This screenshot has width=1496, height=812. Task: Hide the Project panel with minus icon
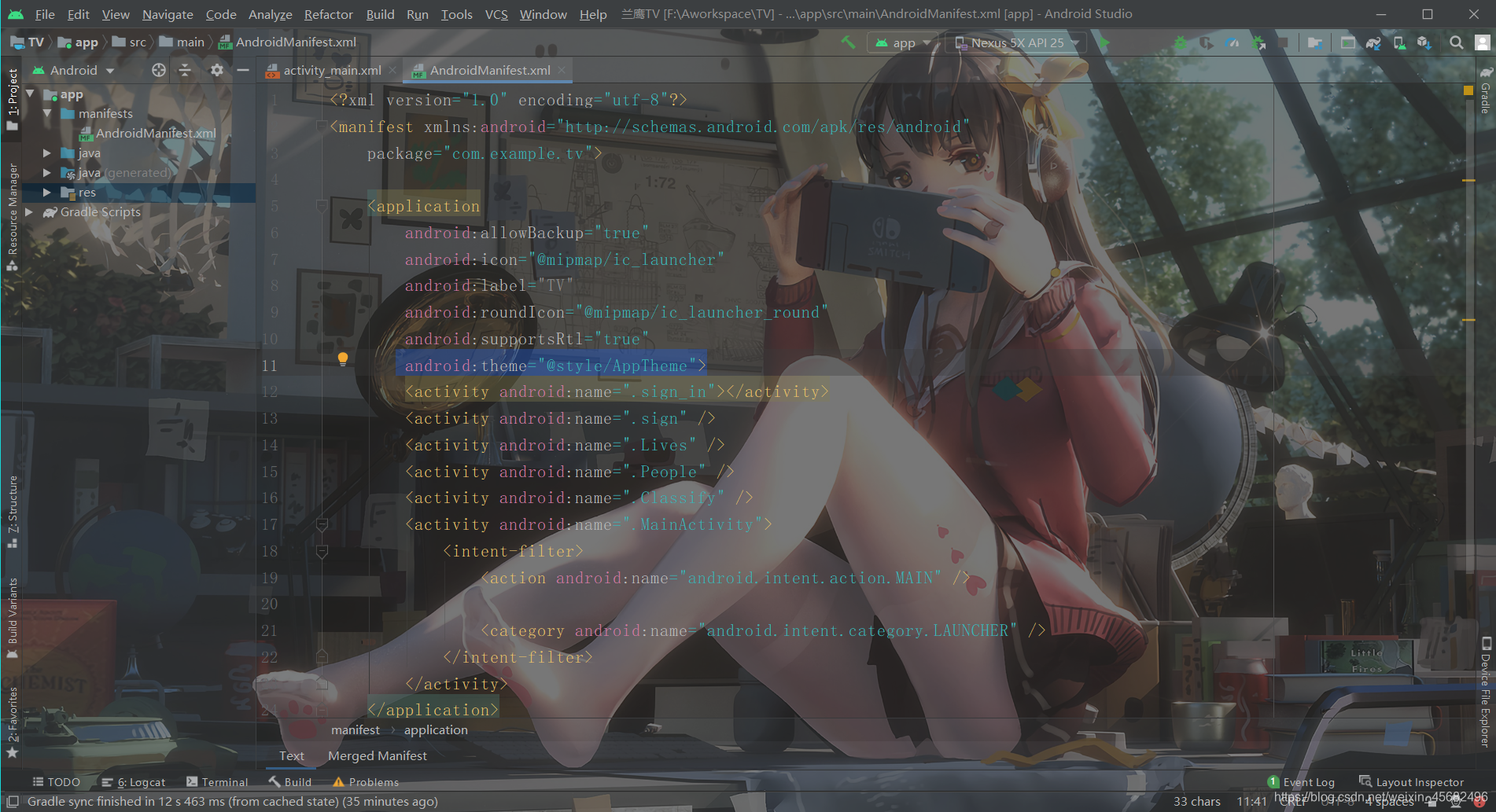point(243,70)
